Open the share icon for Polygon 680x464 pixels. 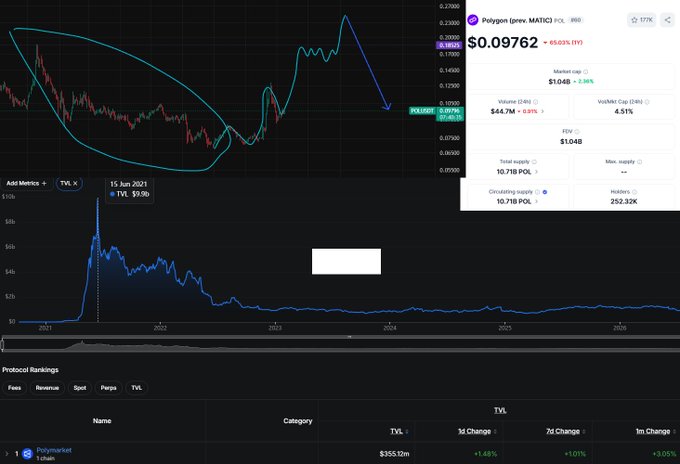coord(667,20)
